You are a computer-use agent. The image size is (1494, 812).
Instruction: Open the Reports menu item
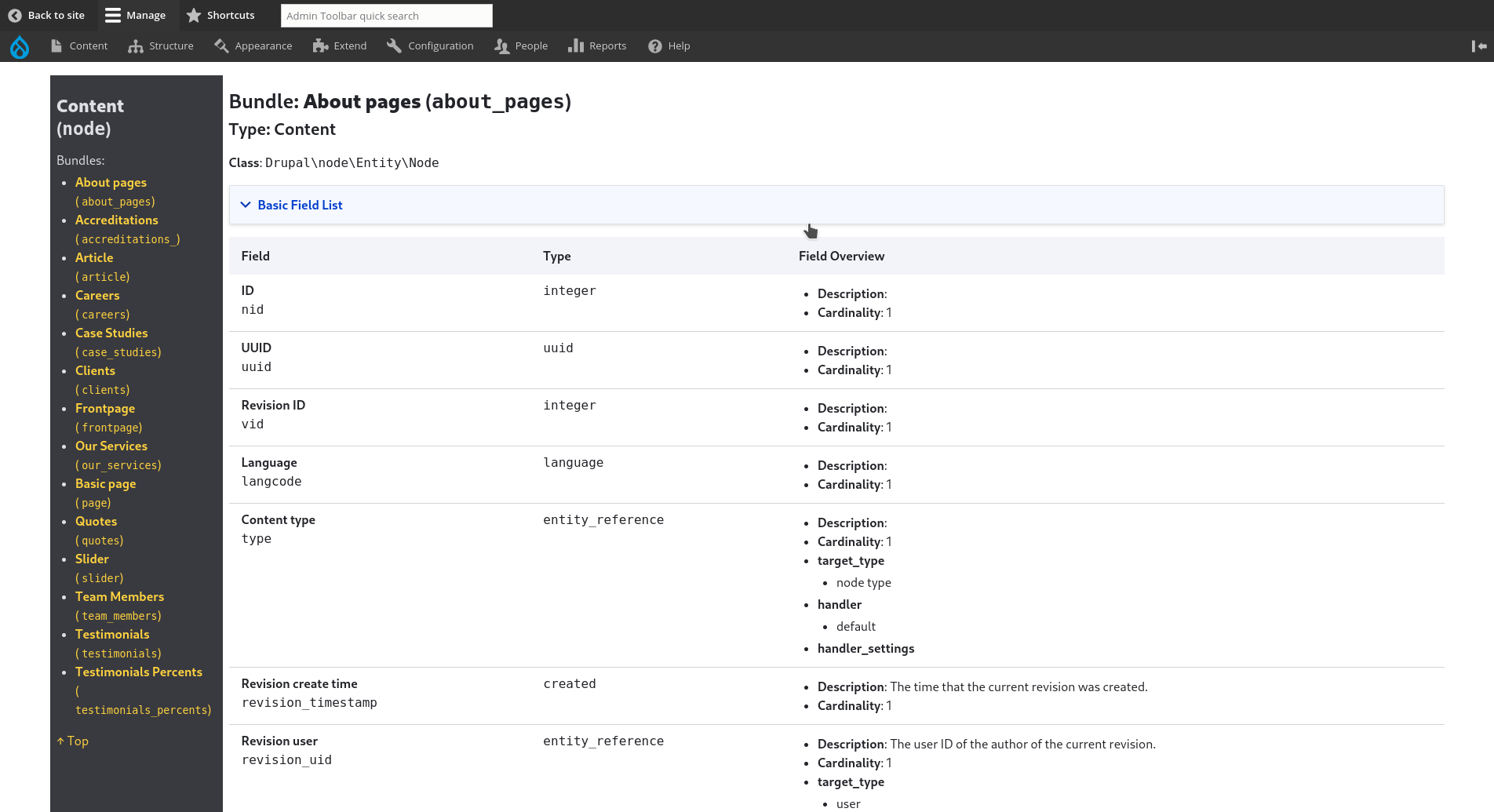(x=597, y=46)
